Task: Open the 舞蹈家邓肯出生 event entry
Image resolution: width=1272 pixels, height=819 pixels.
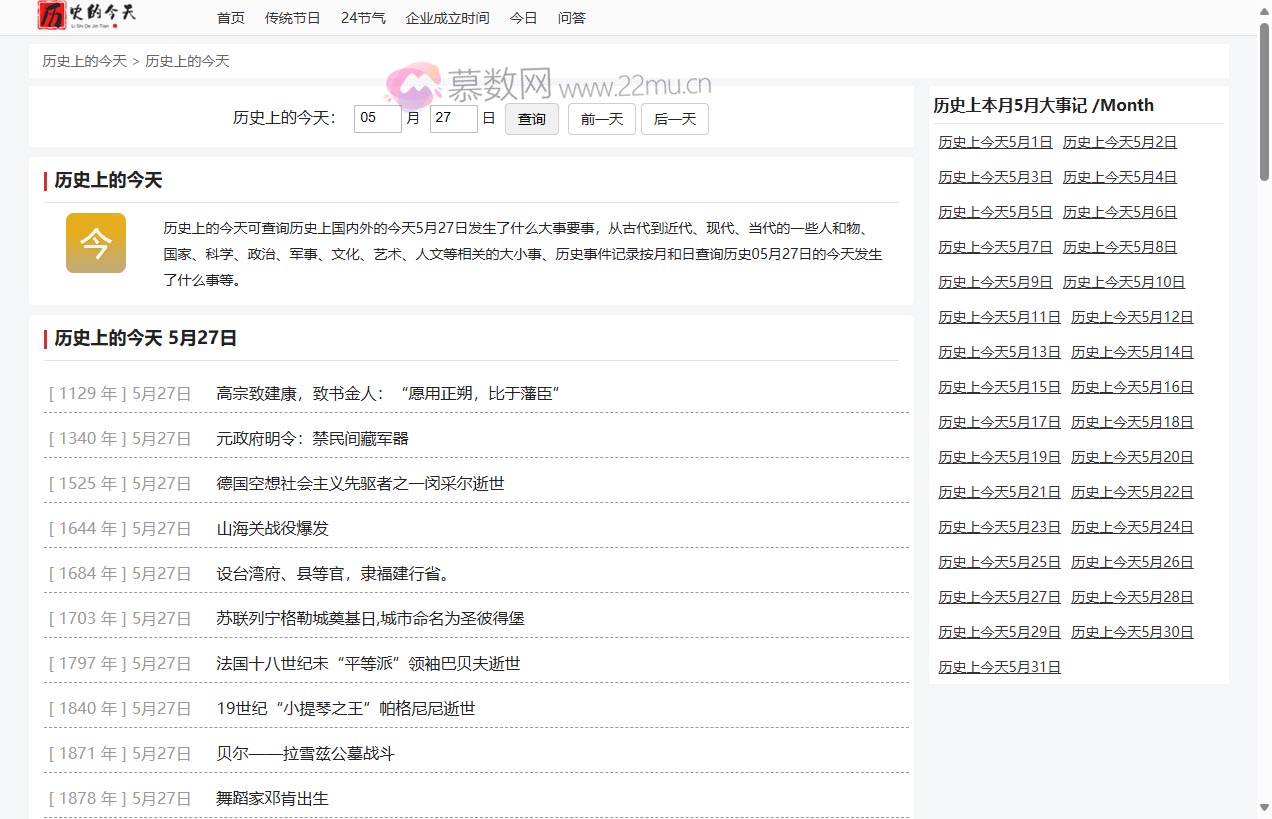Action: [270, 798]
